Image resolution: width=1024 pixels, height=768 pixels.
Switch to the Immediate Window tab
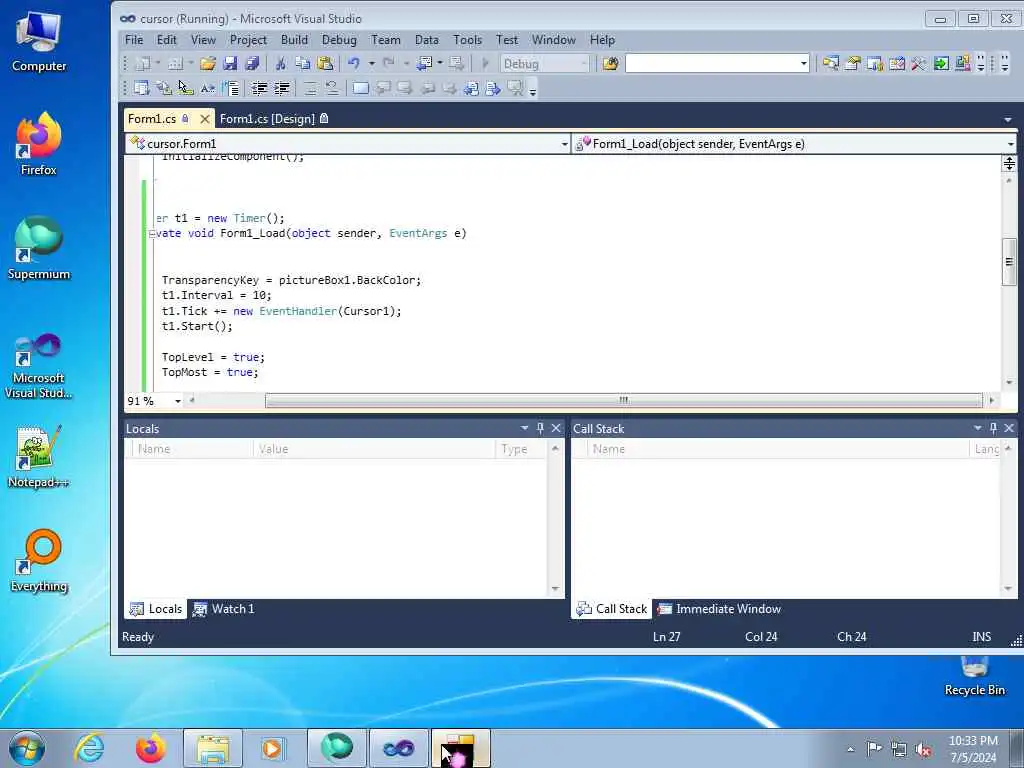[x=719, y=609]
